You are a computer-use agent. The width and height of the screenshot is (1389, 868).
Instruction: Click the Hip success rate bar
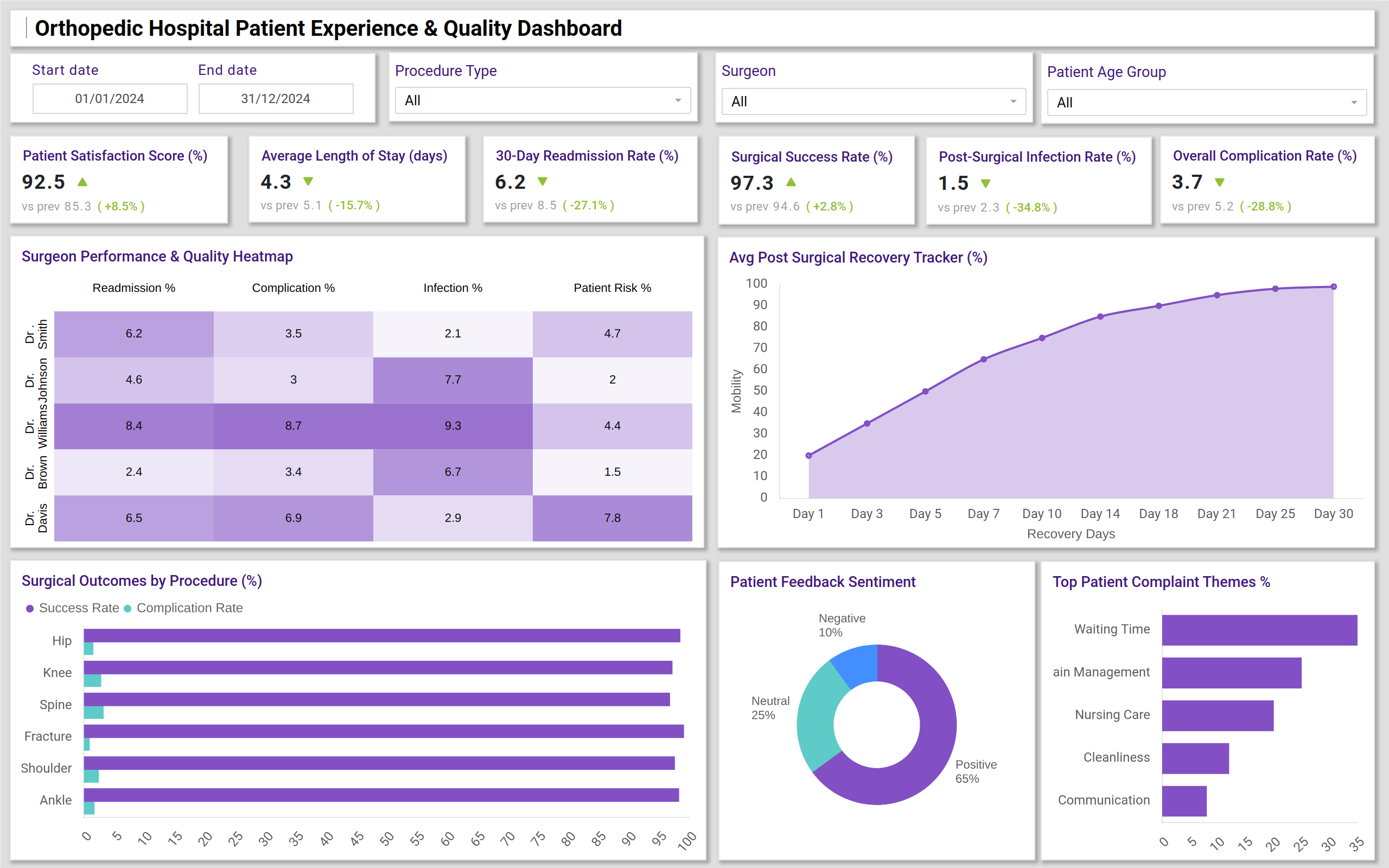tap(381, 635)
